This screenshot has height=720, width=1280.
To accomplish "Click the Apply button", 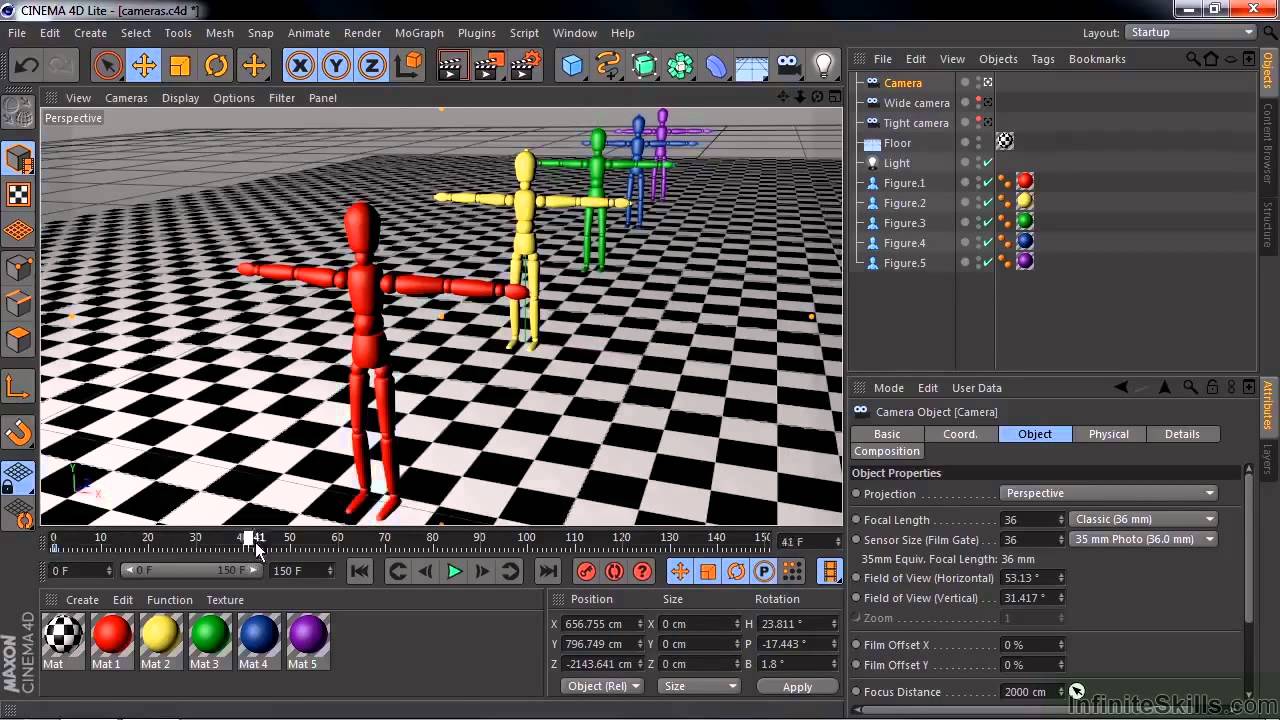I will [x=797, y=686].
